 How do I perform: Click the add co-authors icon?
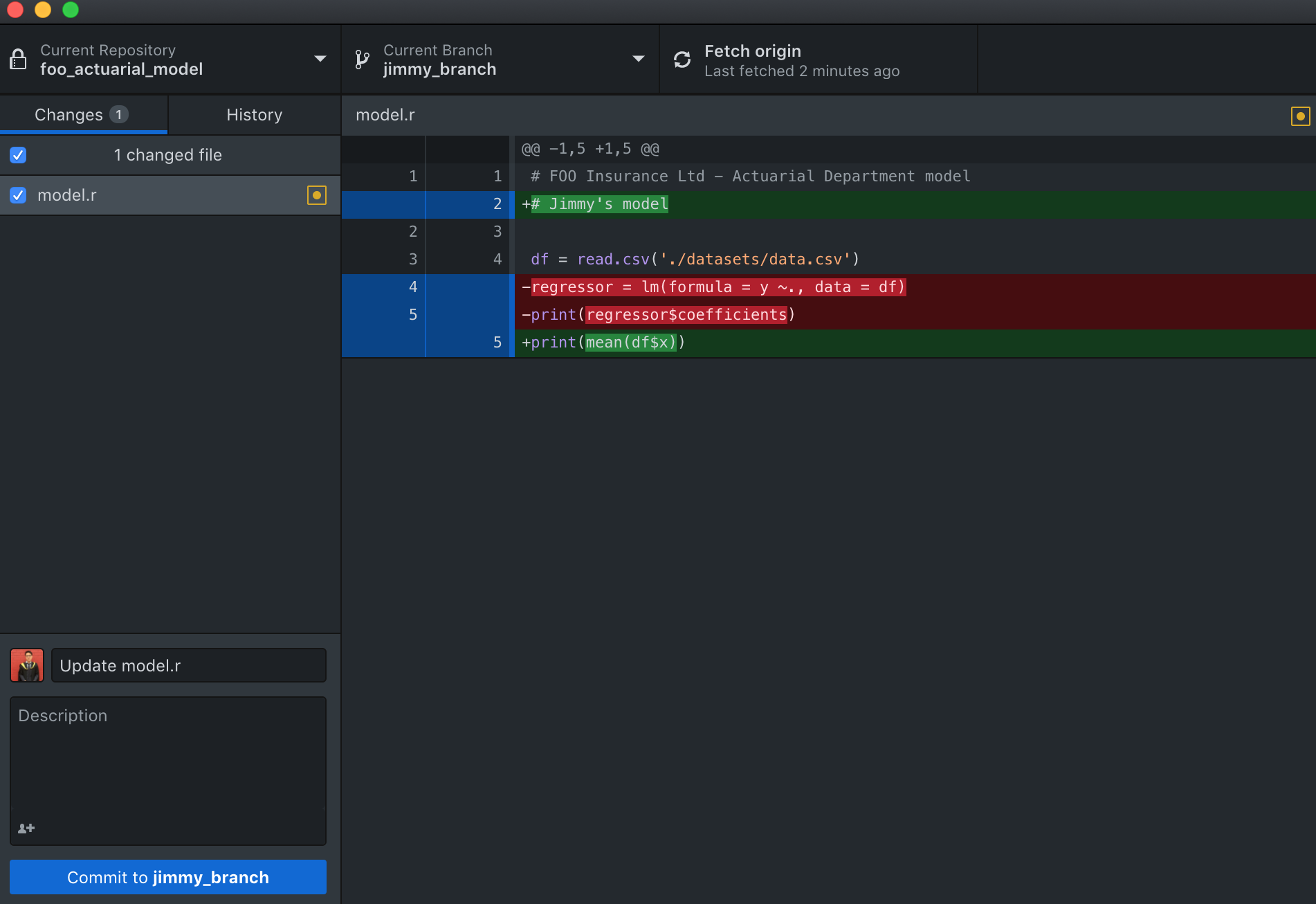point(26,829)
